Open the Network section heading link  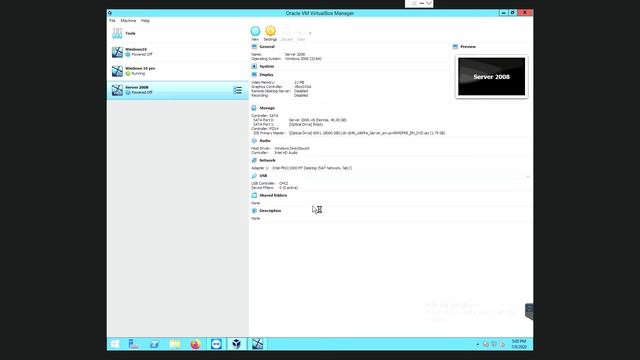(267, 160)
